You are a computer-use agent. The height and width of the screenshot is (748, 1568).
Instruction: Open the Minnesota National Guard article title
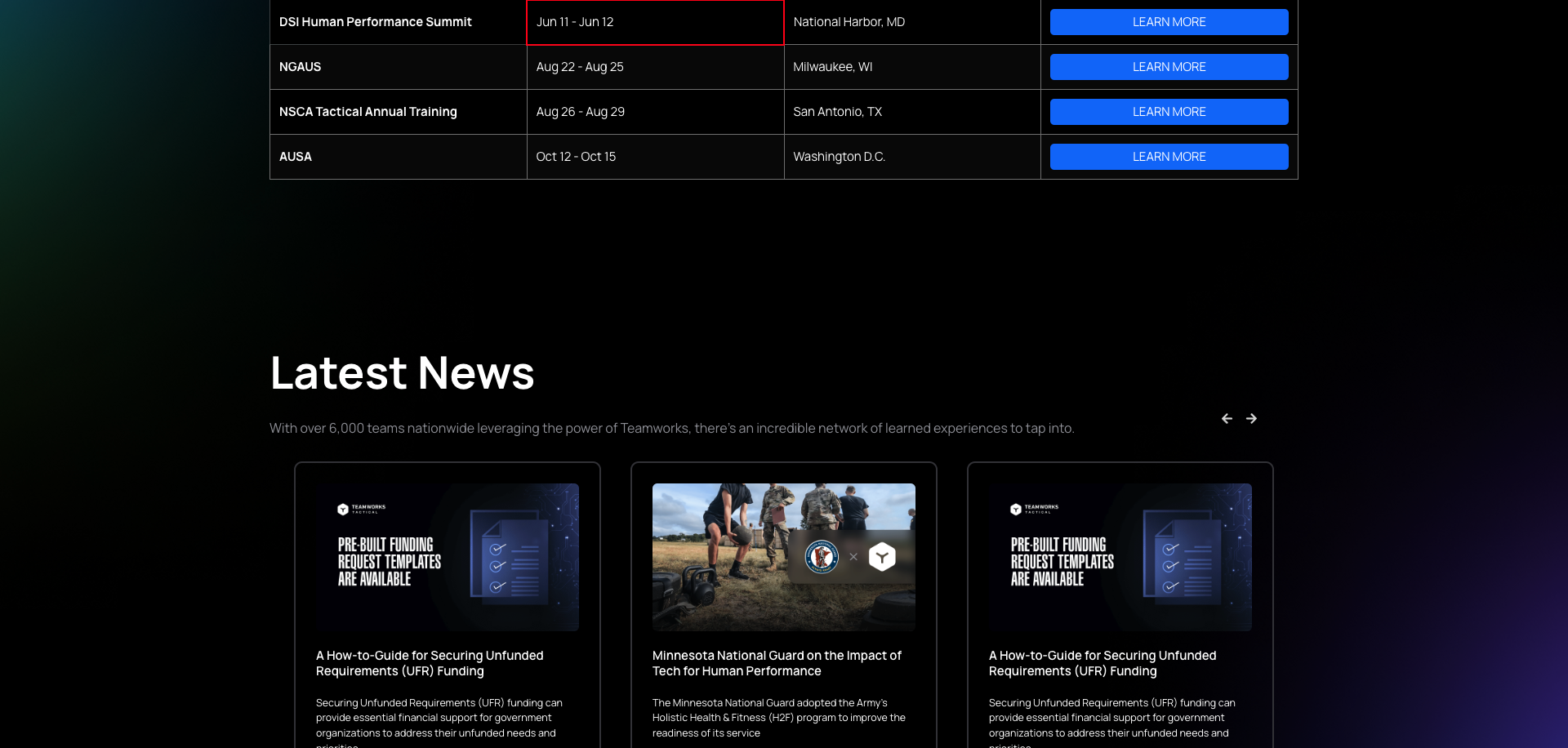777,663
